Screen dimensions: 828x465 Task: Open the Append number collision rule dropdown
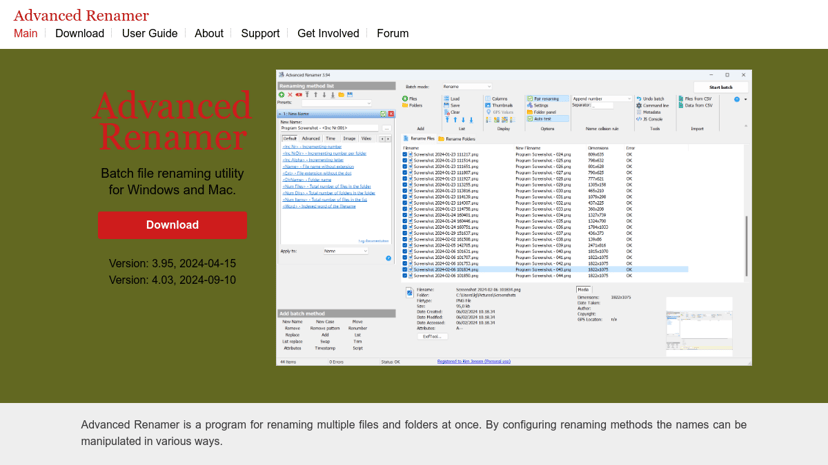[x=601, y=99]
